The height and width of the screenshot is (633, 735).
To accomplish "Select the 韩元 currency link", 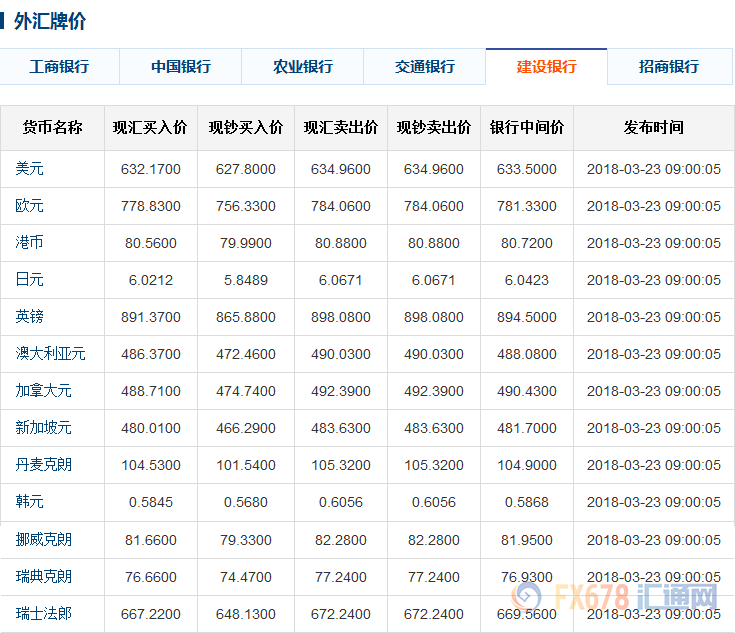I will click(30, 502).
